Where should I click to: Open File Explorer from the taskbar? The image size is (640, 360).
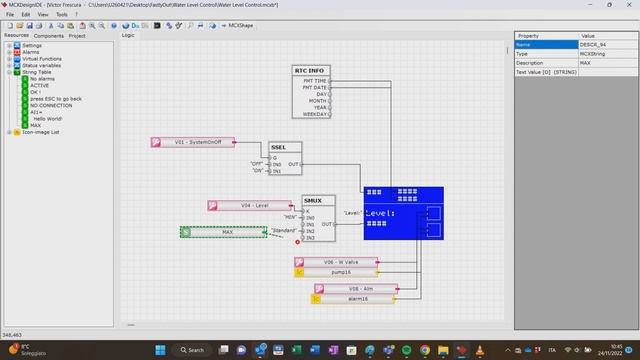[443, 350]
